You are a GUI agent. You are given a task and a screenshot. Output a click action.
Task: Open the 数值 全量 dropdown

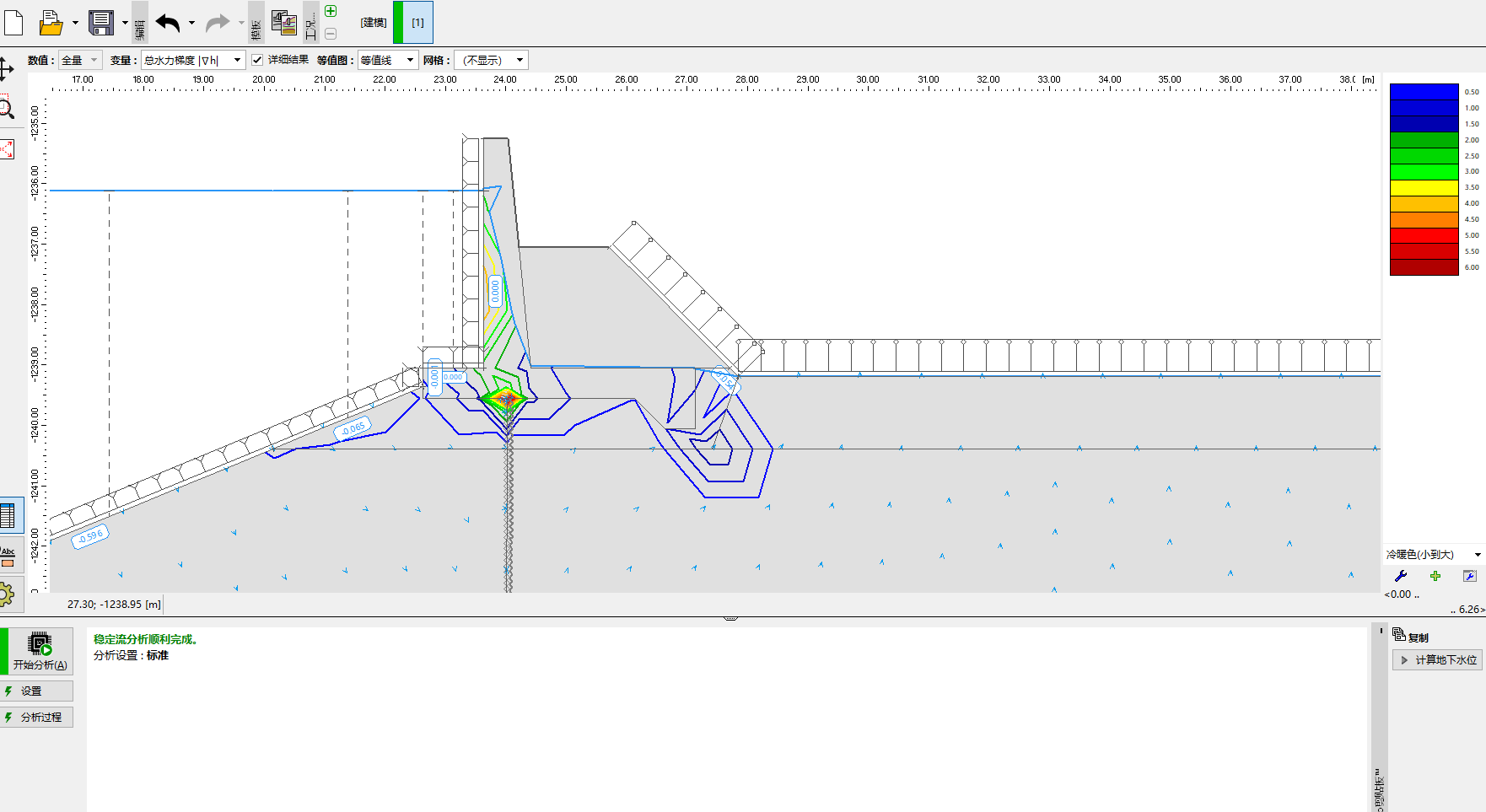pyautogui.click(x=80, y=60)
